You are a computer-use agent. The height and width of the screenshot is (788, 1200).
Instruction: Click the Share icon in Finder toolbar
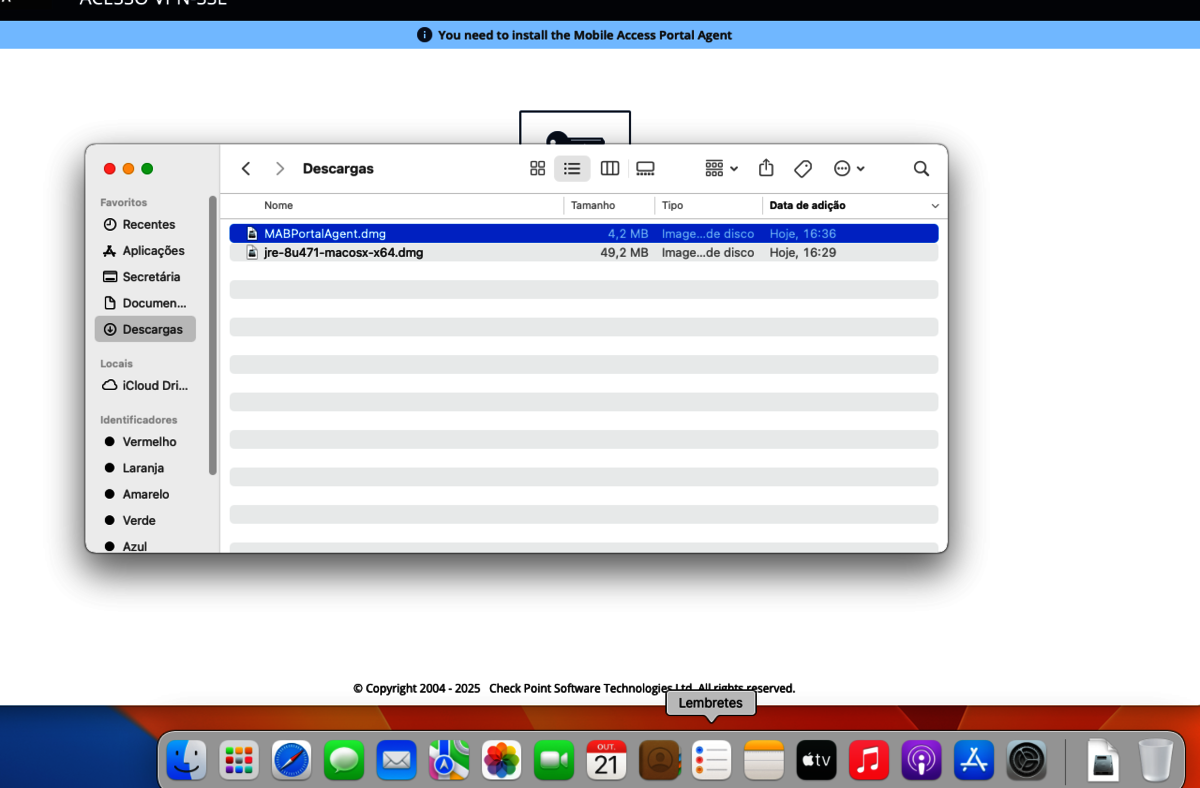point(766,169)
